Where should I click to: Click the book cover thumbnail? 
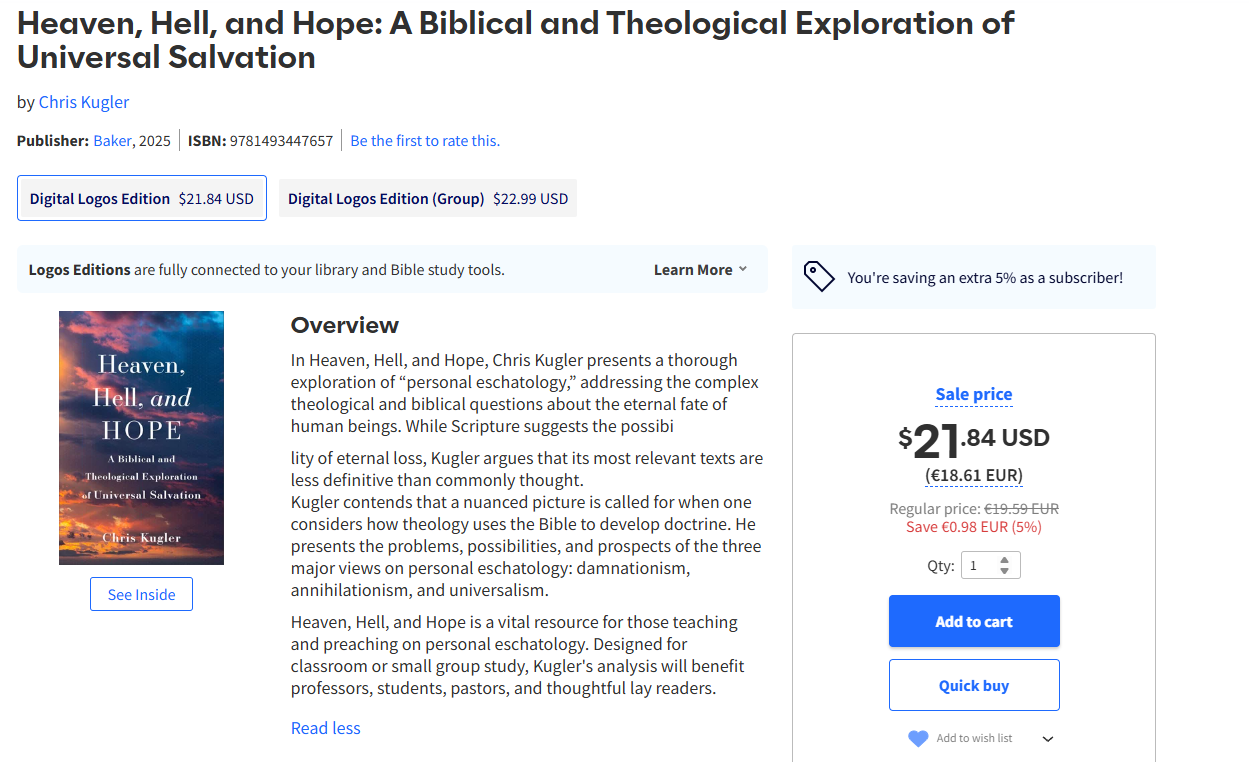pos(141,438)
